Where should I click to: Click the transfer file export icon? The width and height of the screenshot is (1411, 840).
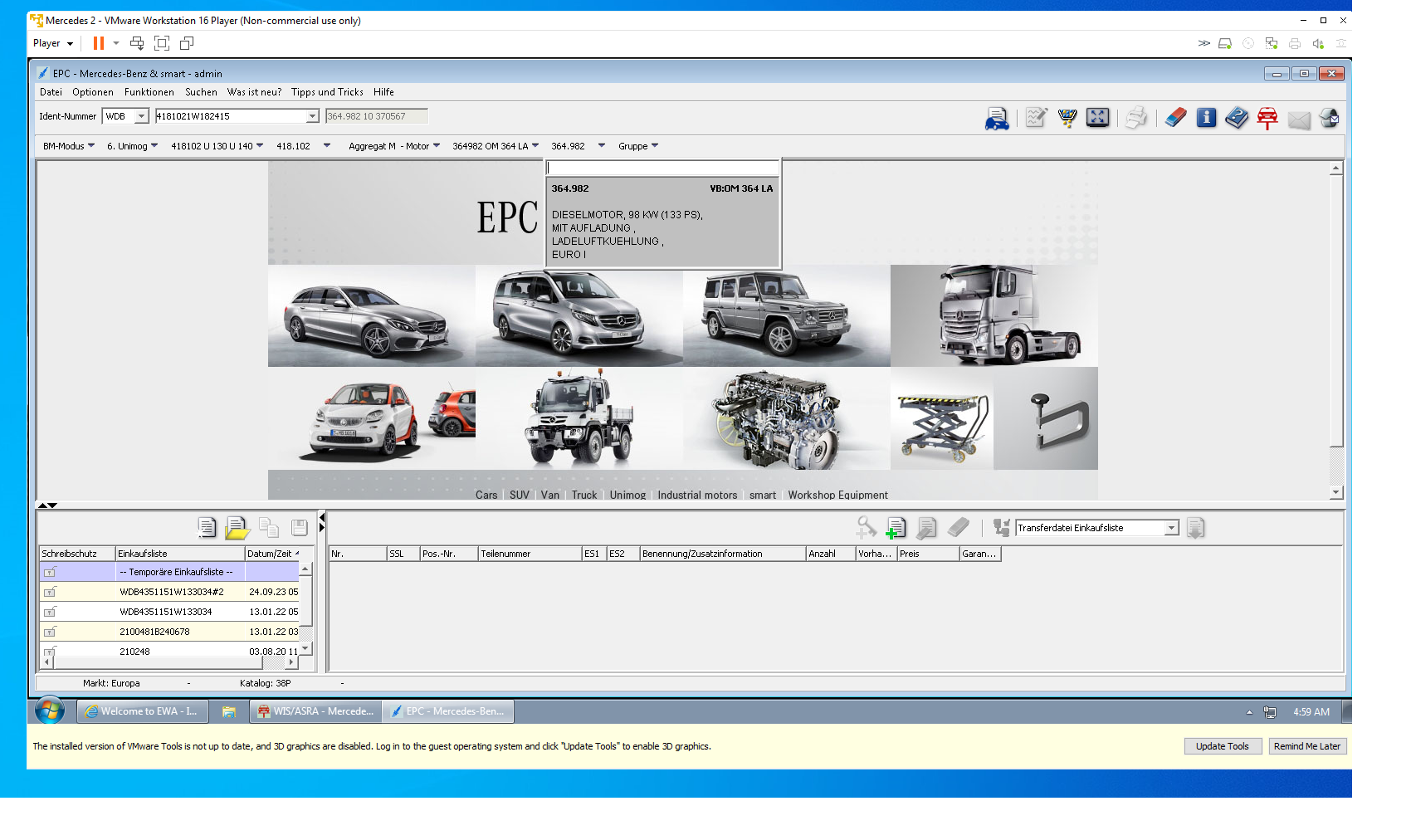[1001, 527]
